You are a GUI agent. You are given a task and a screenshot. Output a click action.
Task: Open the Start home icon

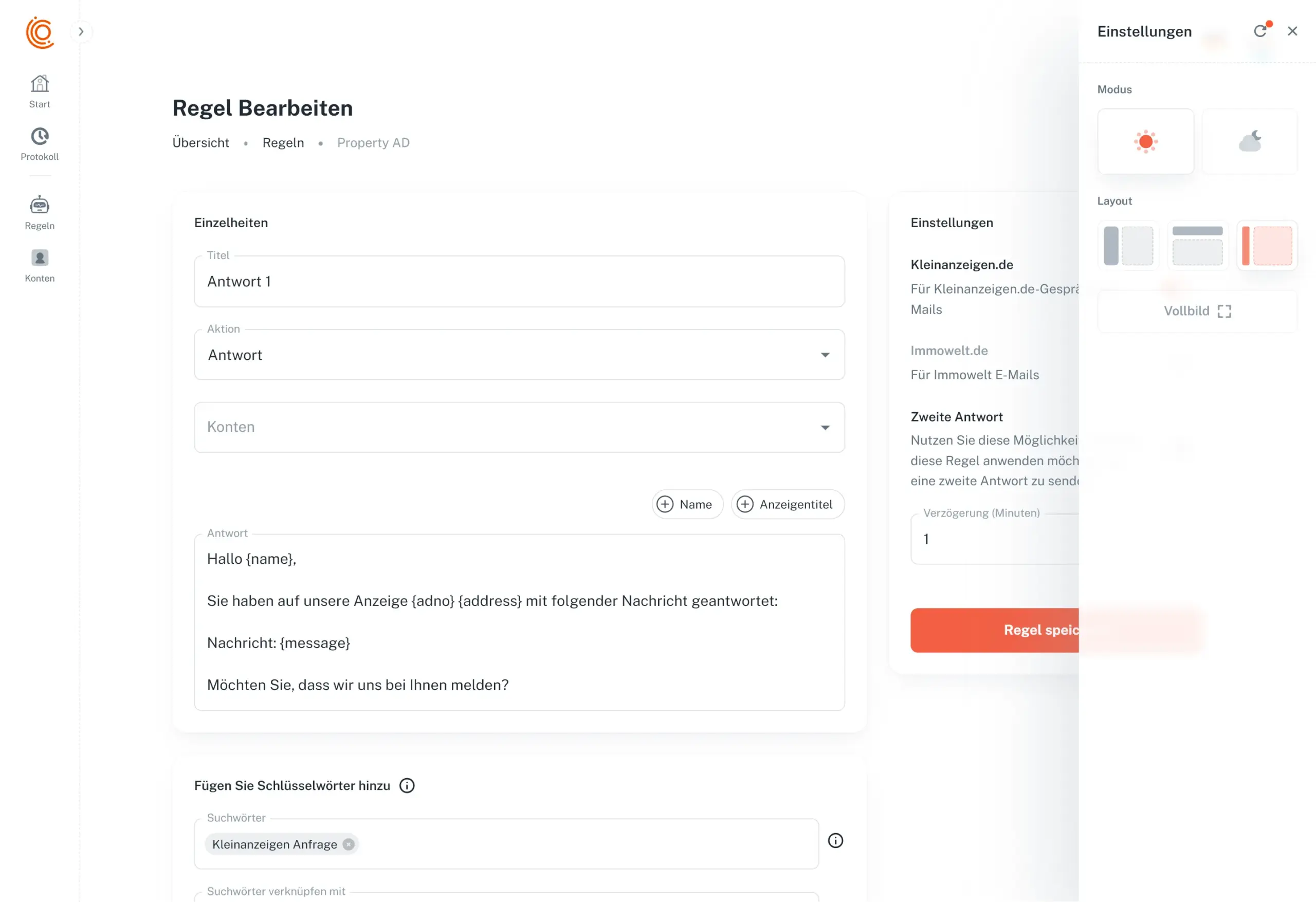(x=40, y=84)
